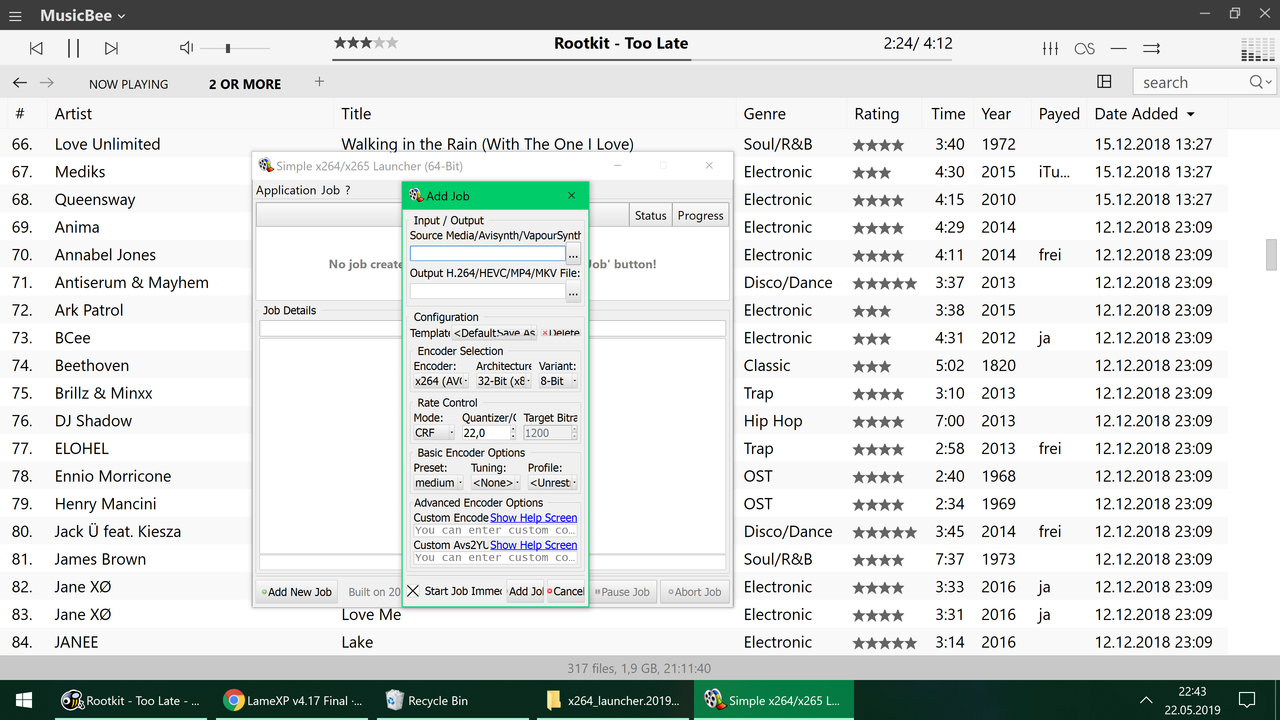Click the Output file input field
1280x720 pixels.
(487, 292)
